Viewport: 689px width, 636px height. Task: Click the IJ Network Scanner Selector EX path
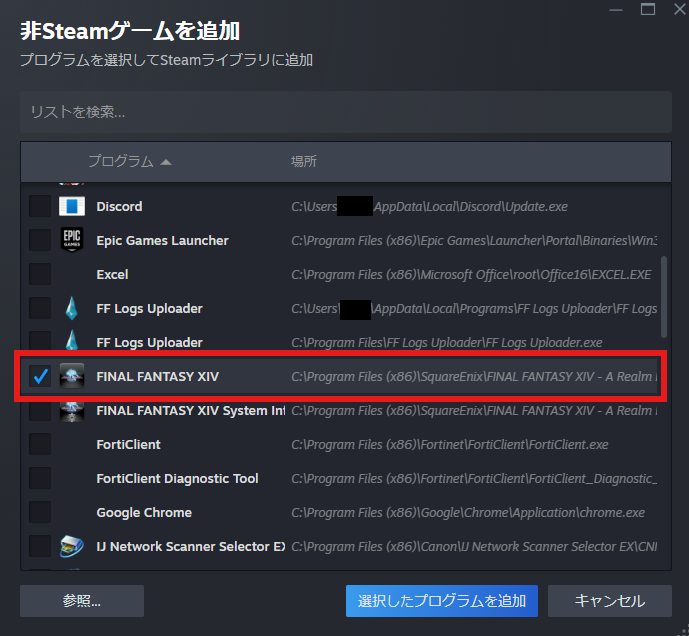tap(474, 546)
